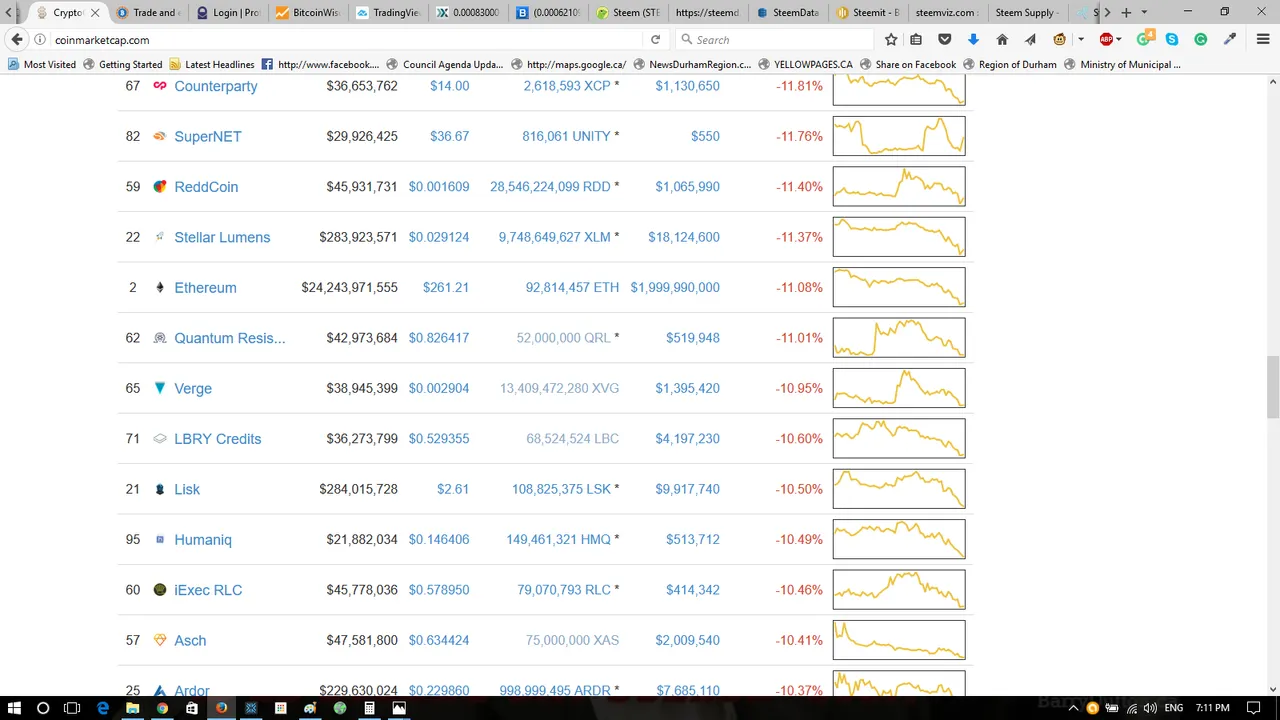The width and height of the screenshot is (1280, 720).
Task: Open the LBRY Credits coin link
Action: click(217, 439)
